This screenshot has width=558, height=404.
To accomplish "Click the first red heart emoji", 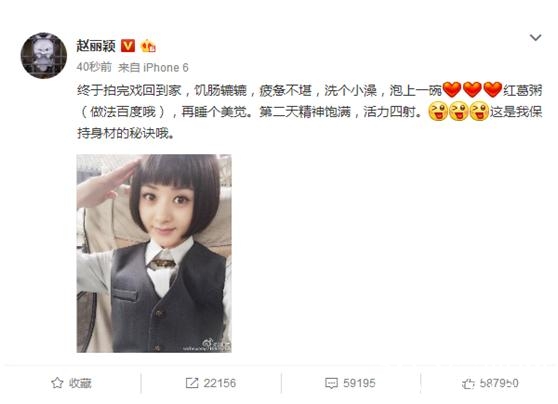I will coord(452,90).
